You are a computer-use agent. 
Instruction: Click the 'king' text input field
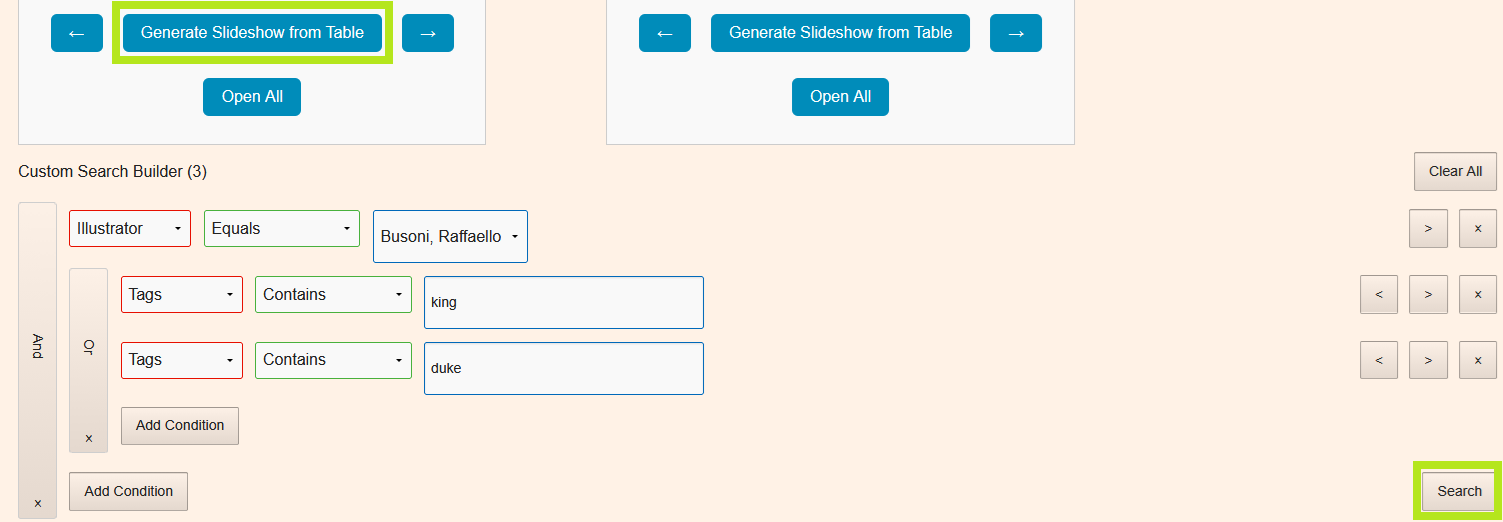(564, 302)
